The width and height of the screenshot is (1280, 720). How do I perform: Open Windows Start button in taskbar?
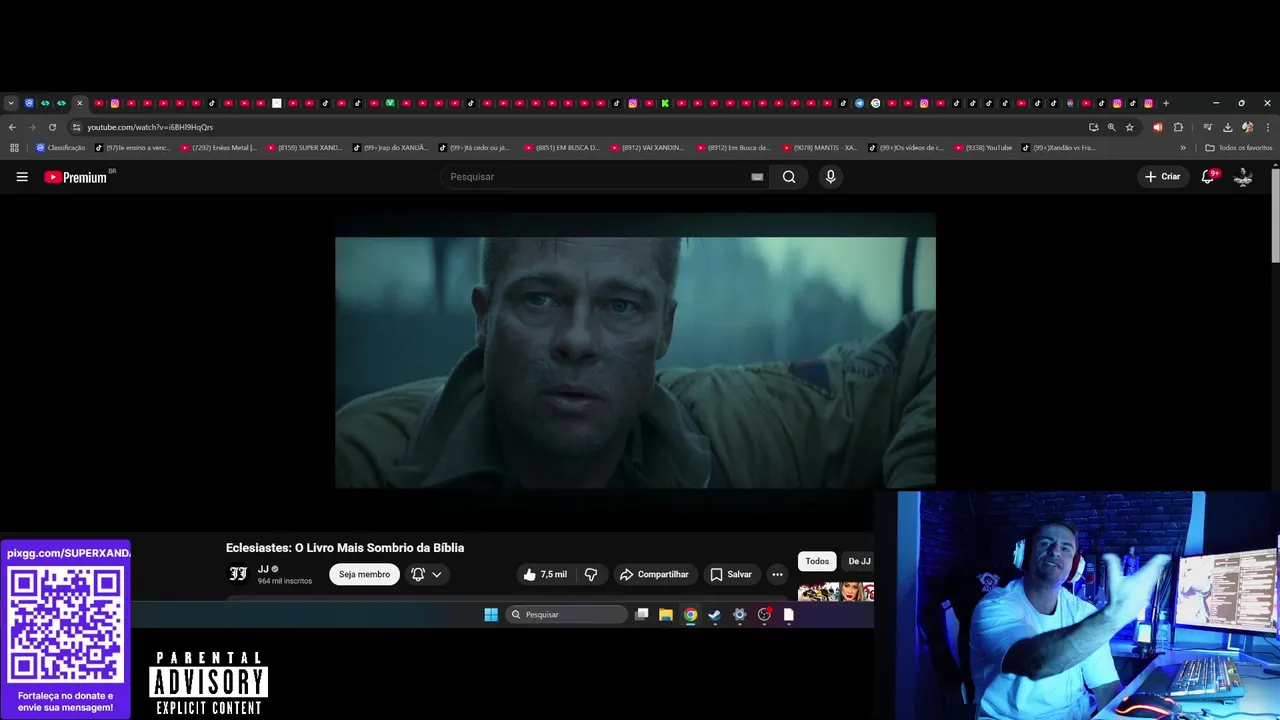click(491, 614)
